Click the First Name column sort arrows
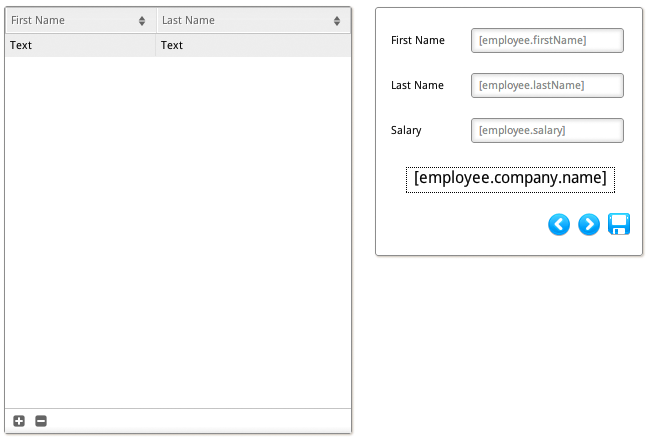Viewport: 651px width, 441px height. click(142, 20)
